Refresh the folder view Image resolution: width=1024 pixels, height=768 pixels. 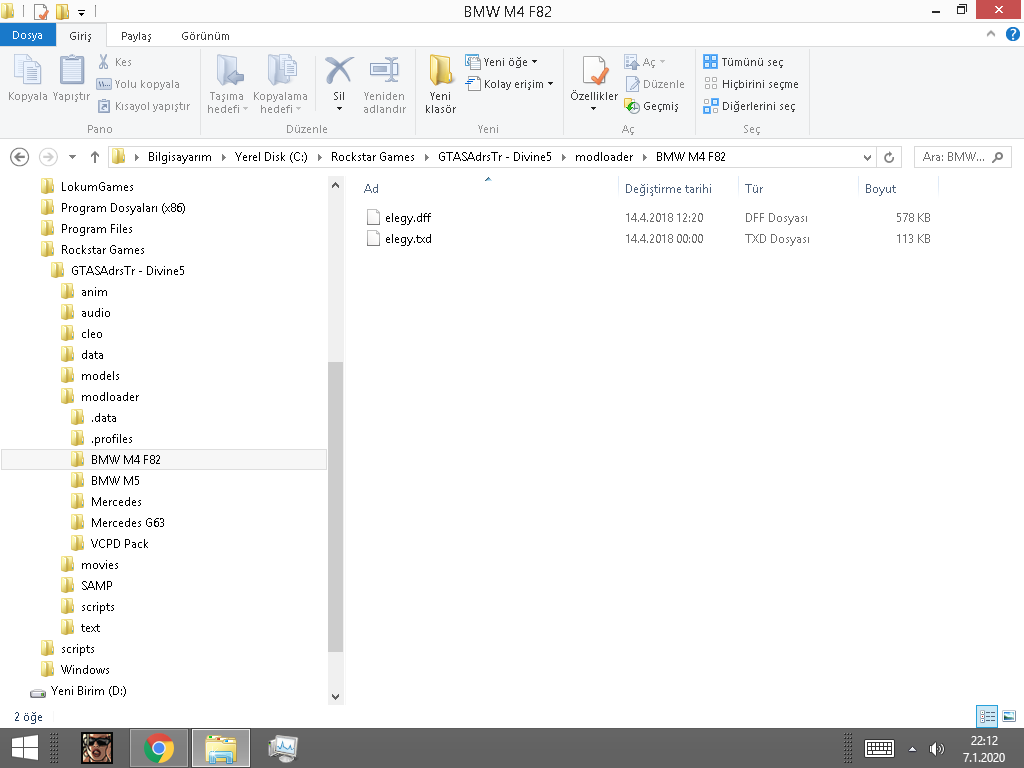(889, 157)
